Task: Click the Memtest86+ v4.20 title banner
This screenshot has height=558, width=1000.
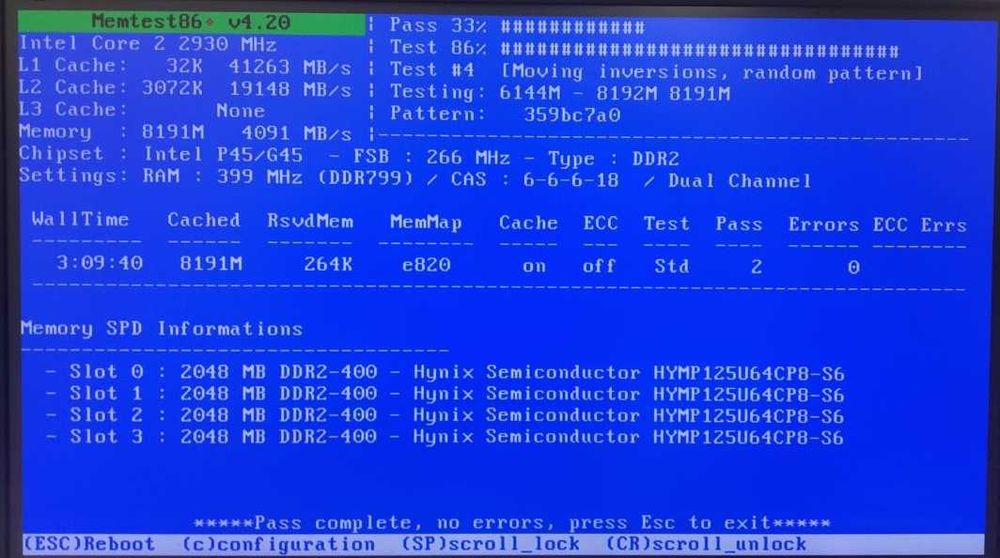Action: coord(191,22)
